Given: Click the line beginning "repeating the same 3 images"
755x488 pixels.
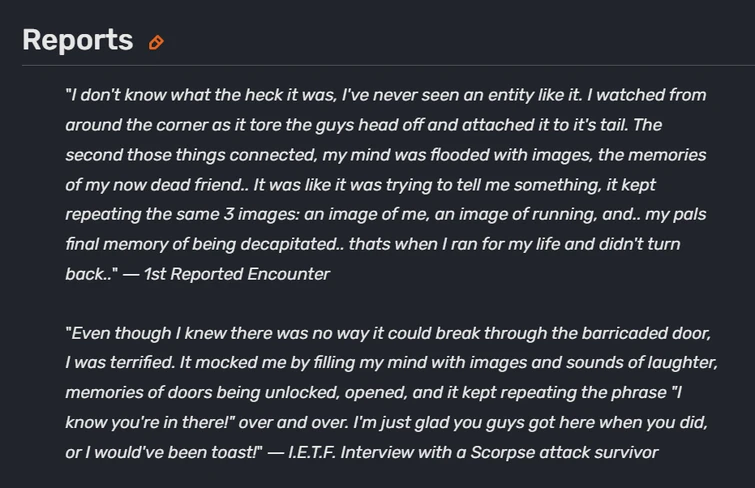Looking at the screenshot, I should coord(374,214).
